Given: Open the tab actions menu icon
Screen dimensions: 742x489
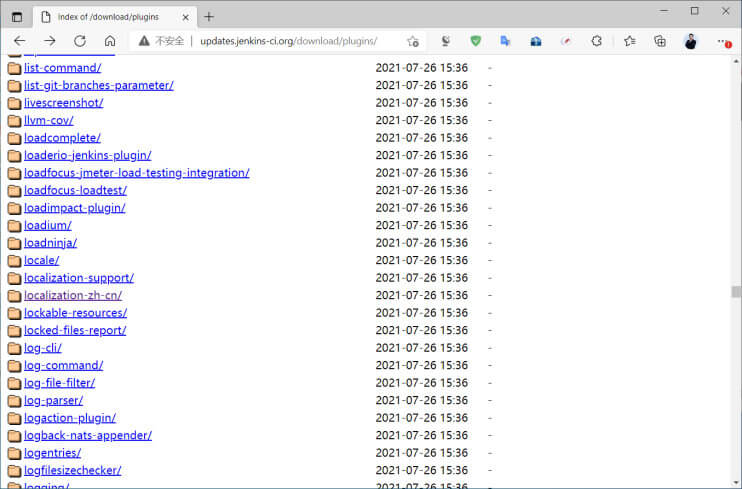Looking at the screenshot, I should 17,17.
